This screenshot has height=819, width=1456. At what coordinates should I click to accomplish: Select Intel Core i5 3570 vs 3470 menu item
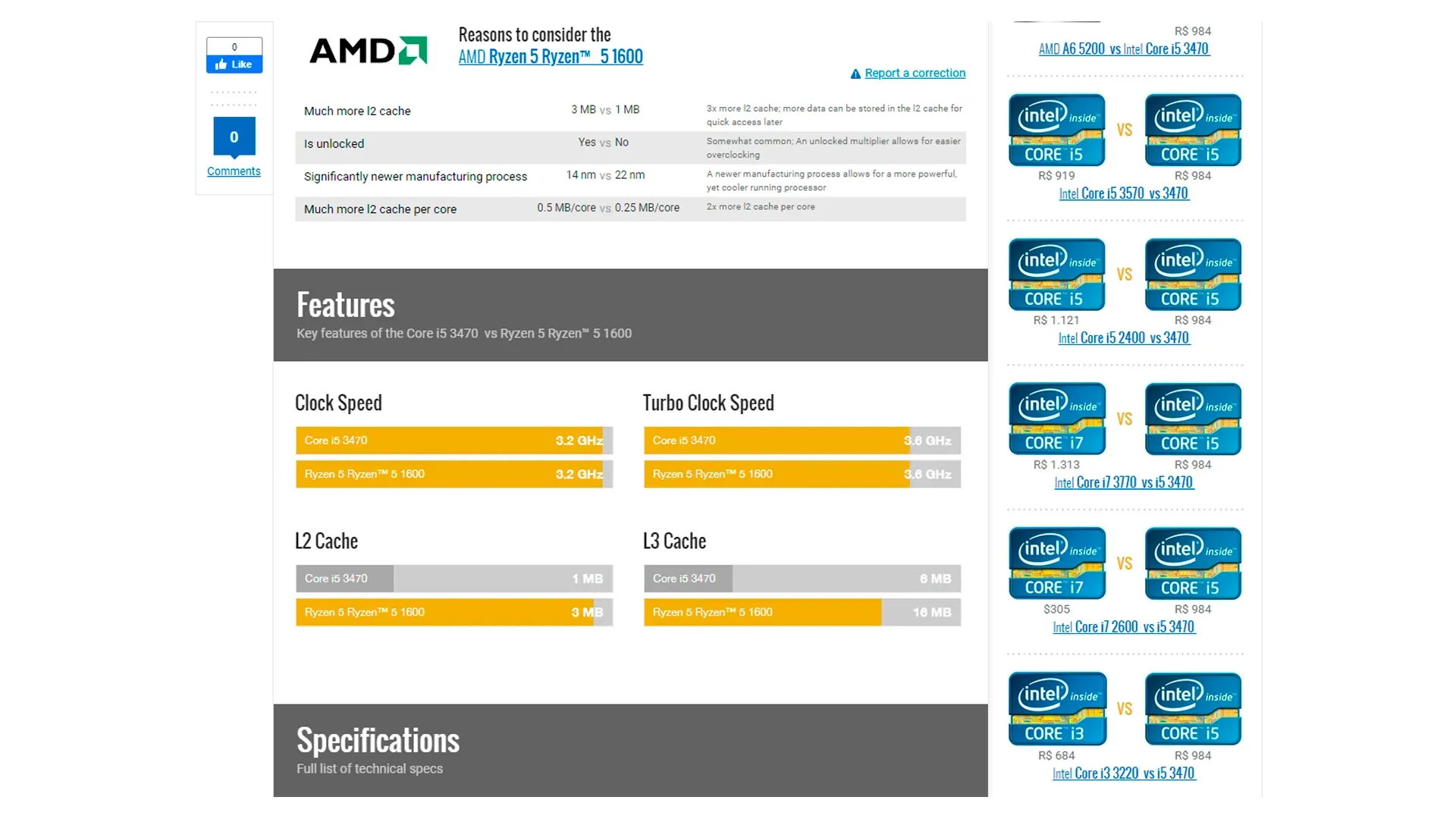click(1123, 193)
